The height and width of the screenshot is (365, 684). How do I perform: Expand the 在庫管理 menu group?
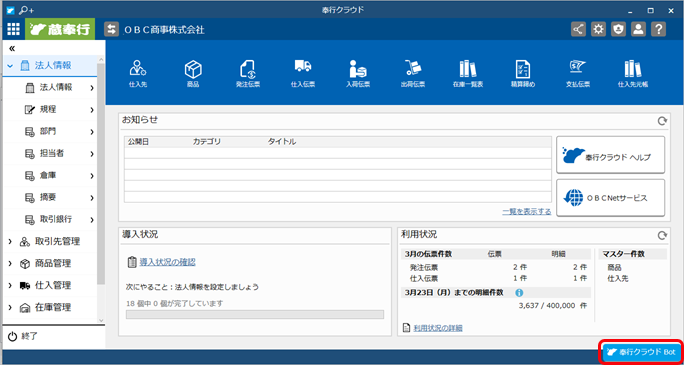coord(10,307)
